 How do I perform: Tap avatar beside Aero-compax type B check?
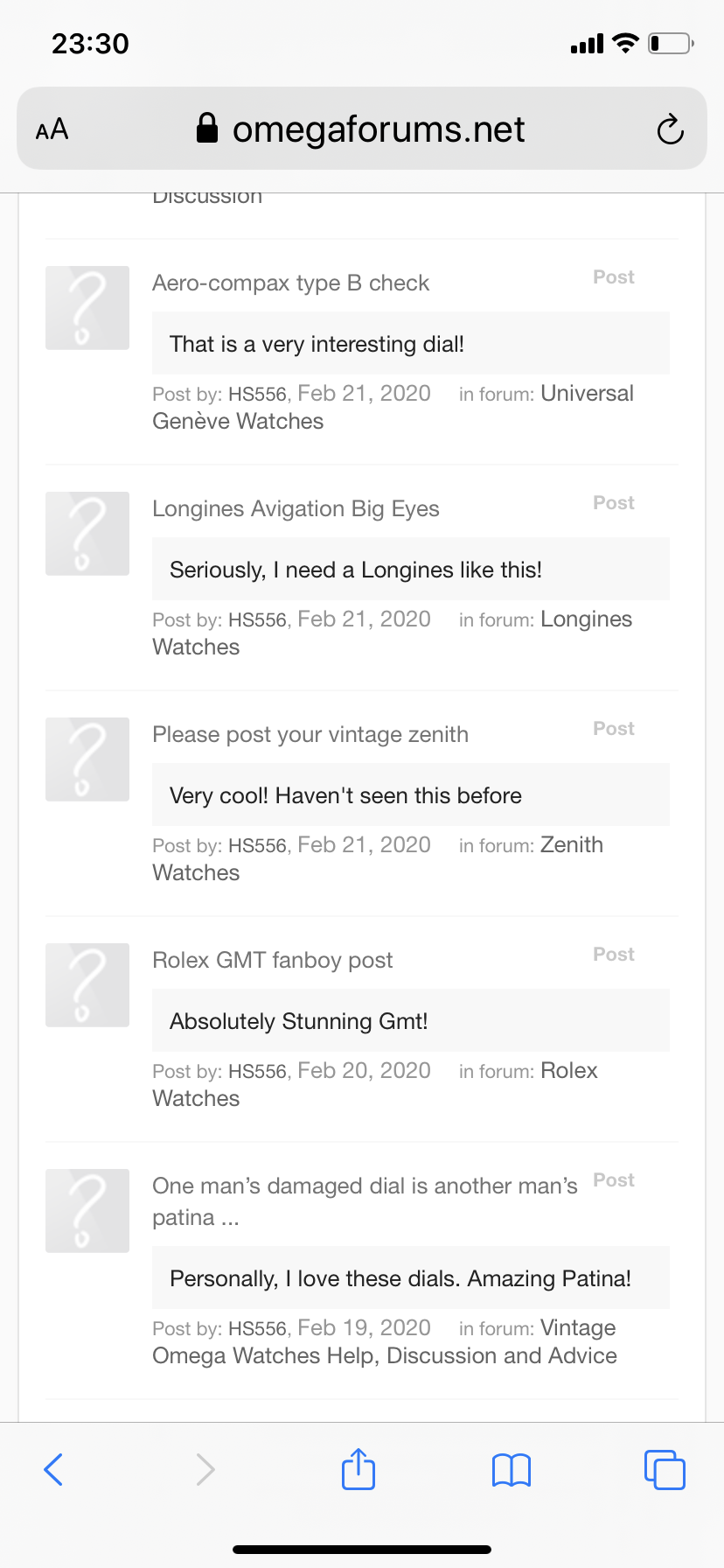point(87,308)
